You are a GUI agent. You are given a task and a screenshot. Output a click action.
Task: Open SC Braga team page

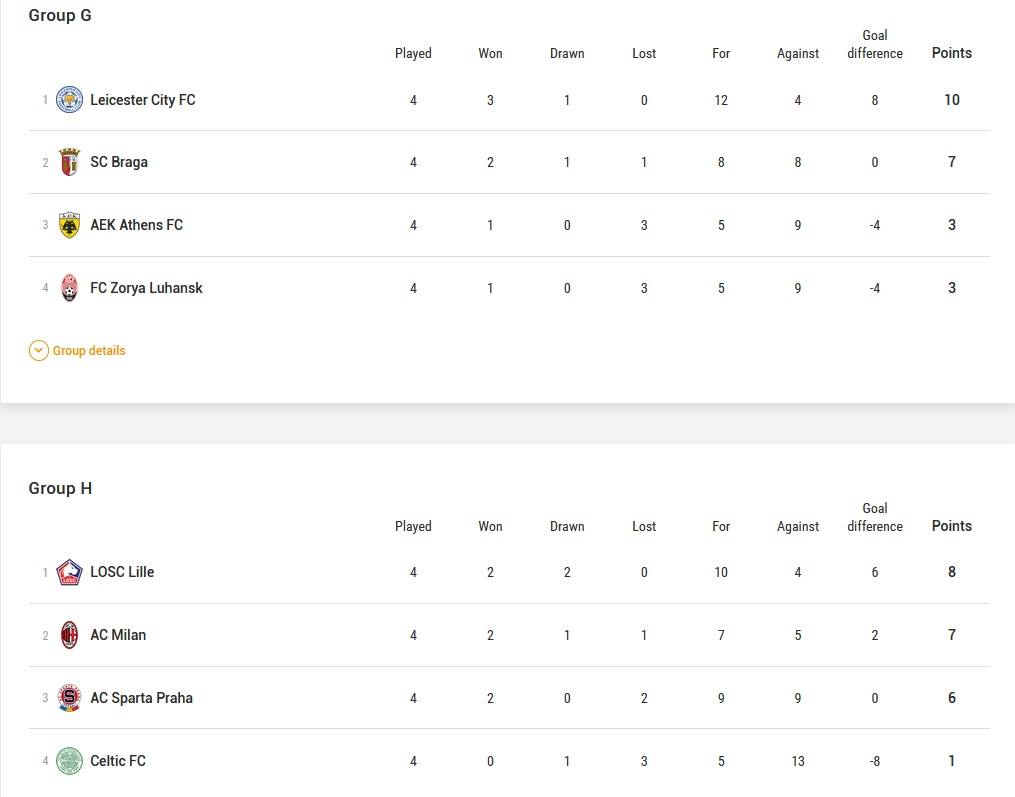pyautogui.click(x=118, y=162)
